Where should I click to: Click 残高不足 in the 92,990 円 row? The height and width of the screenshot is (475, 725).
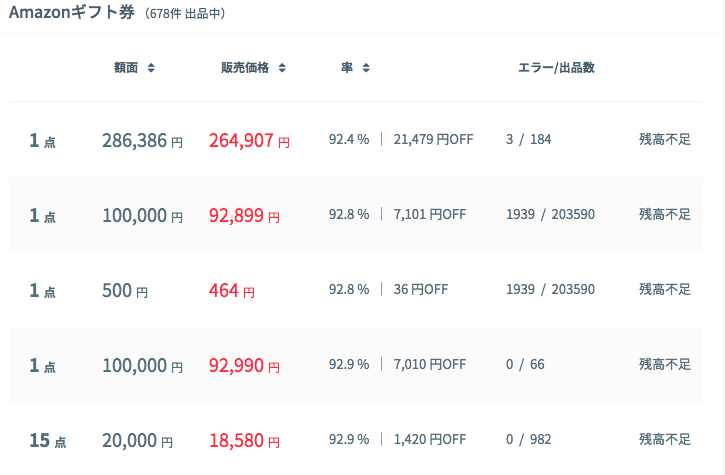(x=665, y=364)
